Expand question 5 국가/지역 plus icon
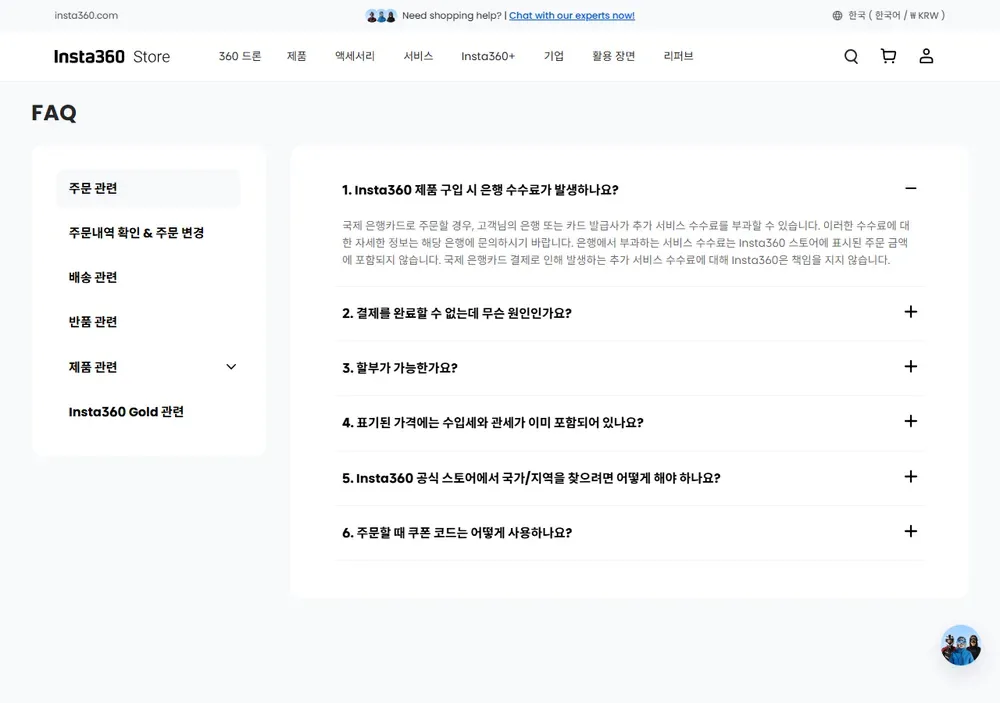 click(x=911, y=477)
